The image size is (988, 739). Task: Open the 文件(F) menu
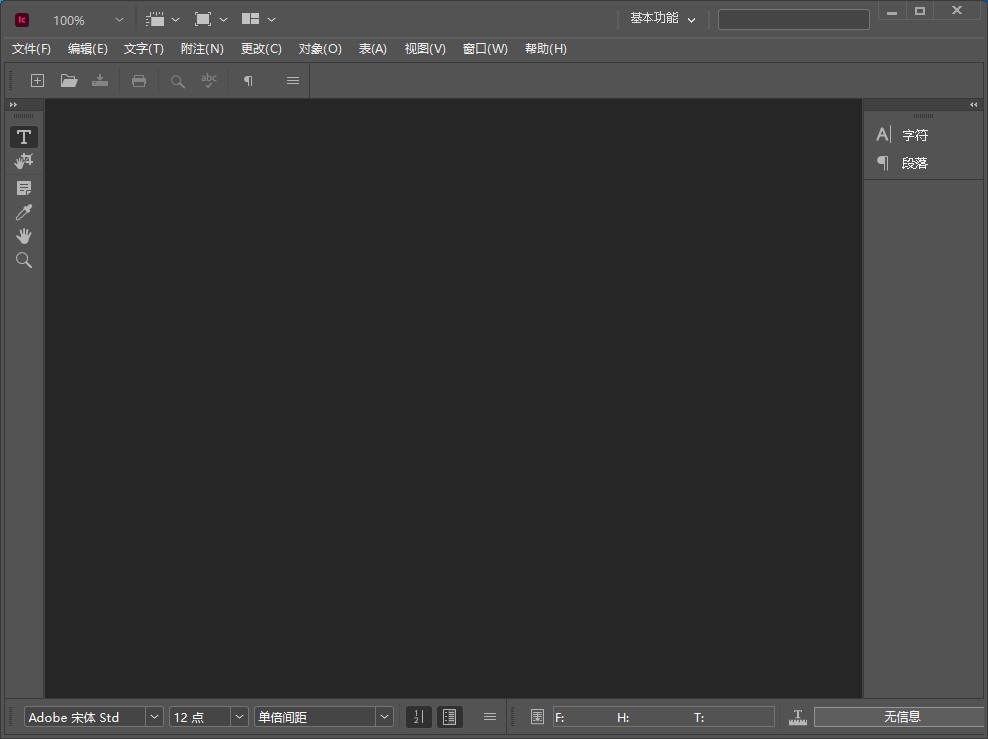(31, 49)
